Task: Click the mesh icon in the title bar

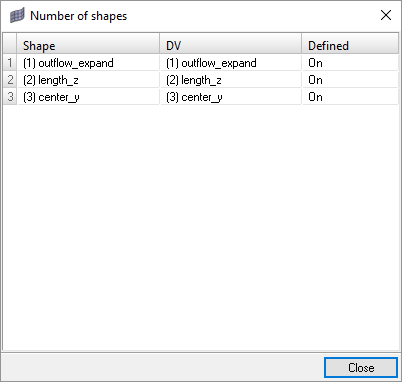Action: [17, 16]
